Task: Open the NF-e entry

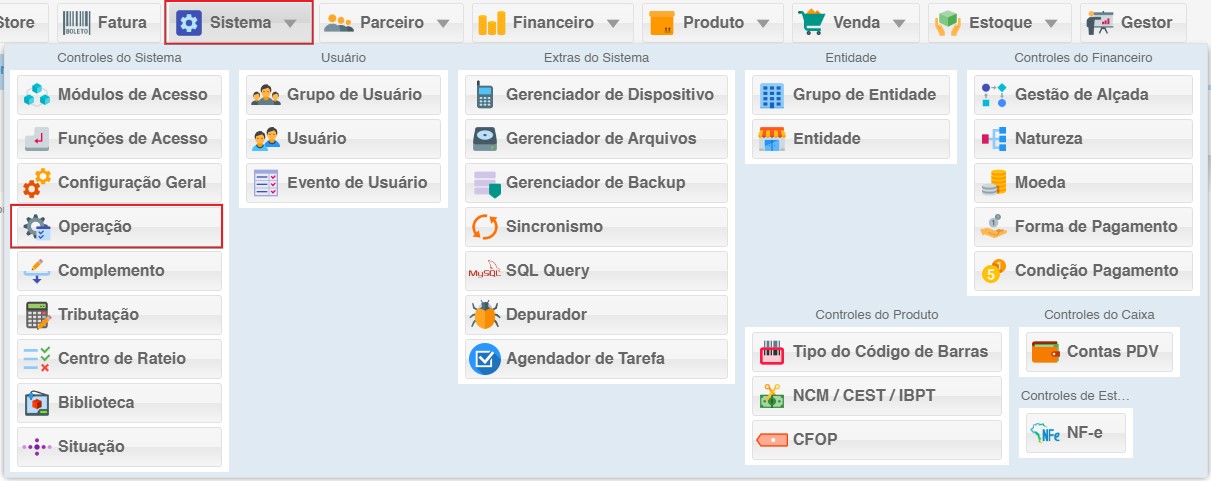Action: [x=1072, y=434]
